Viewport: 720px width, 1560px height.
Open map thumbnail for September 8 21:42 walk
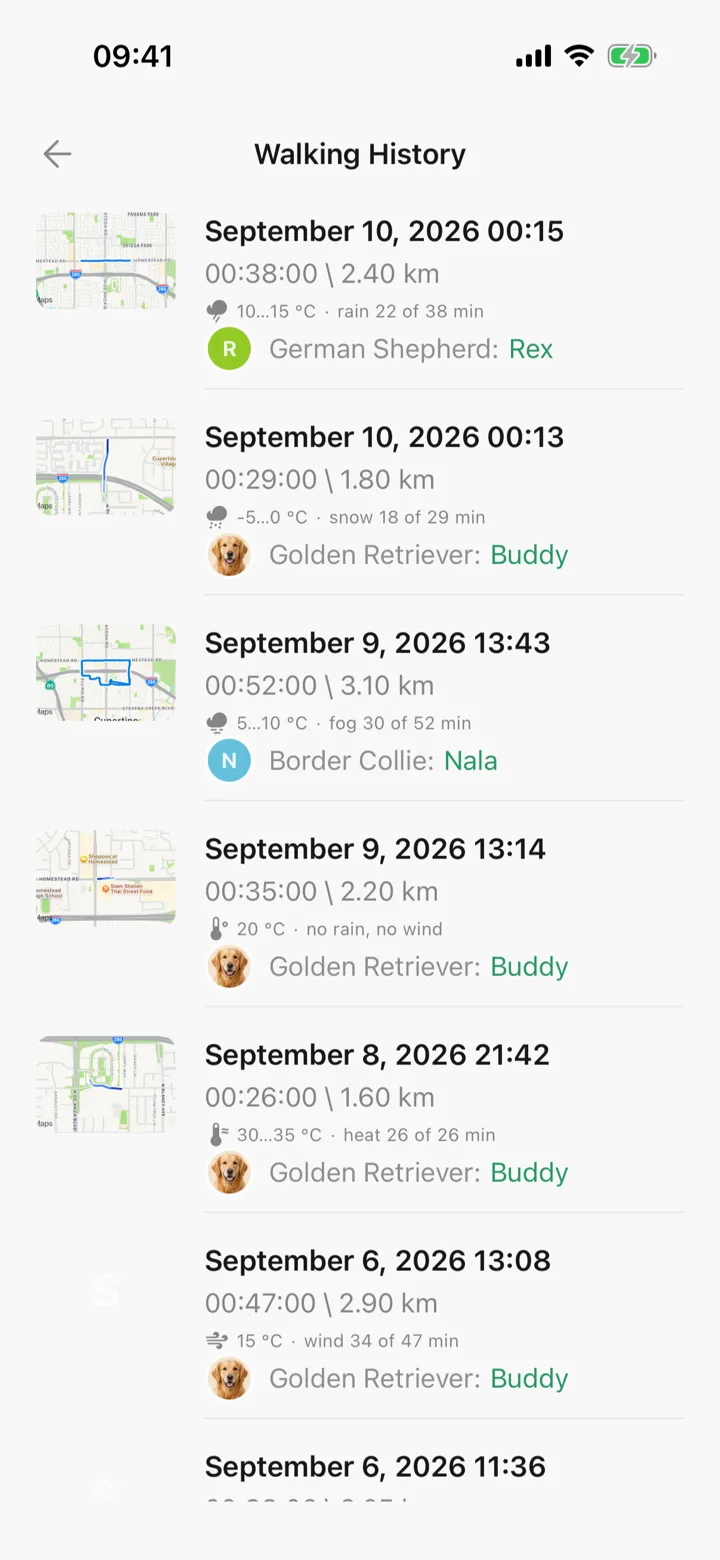pyautogui.click(x=106, y=1084)
